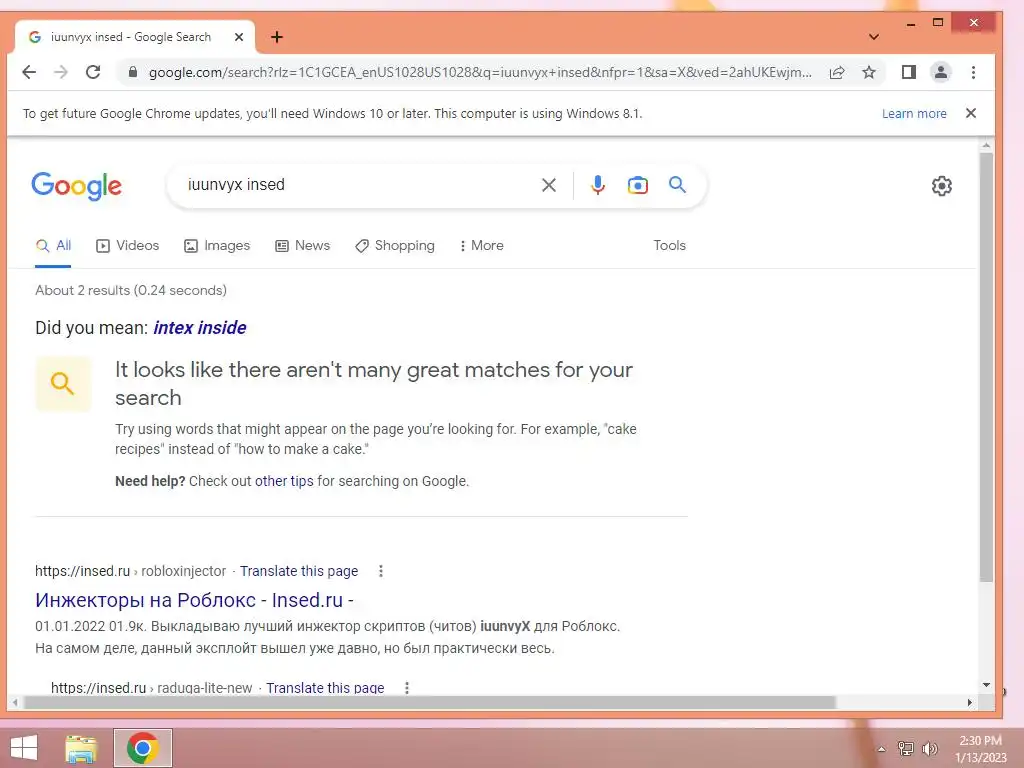Screen dimensions: 1024x768
Task: Start voice search with microphone icon
Action: click(x=597, y=185)
